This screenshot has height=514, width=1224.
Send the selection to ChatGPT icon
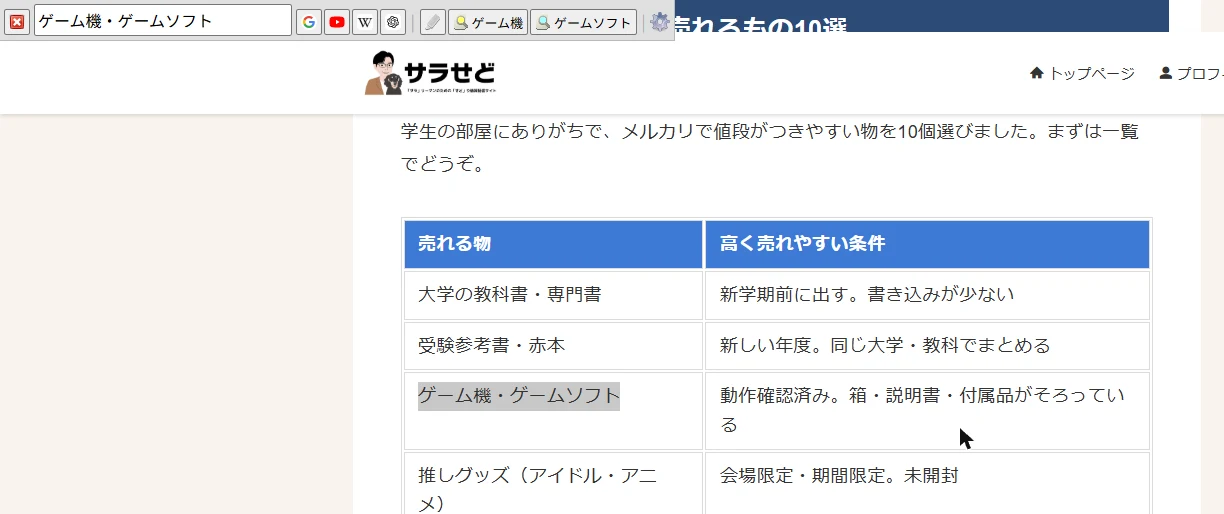pyautogui.click(x=393, y=22)
